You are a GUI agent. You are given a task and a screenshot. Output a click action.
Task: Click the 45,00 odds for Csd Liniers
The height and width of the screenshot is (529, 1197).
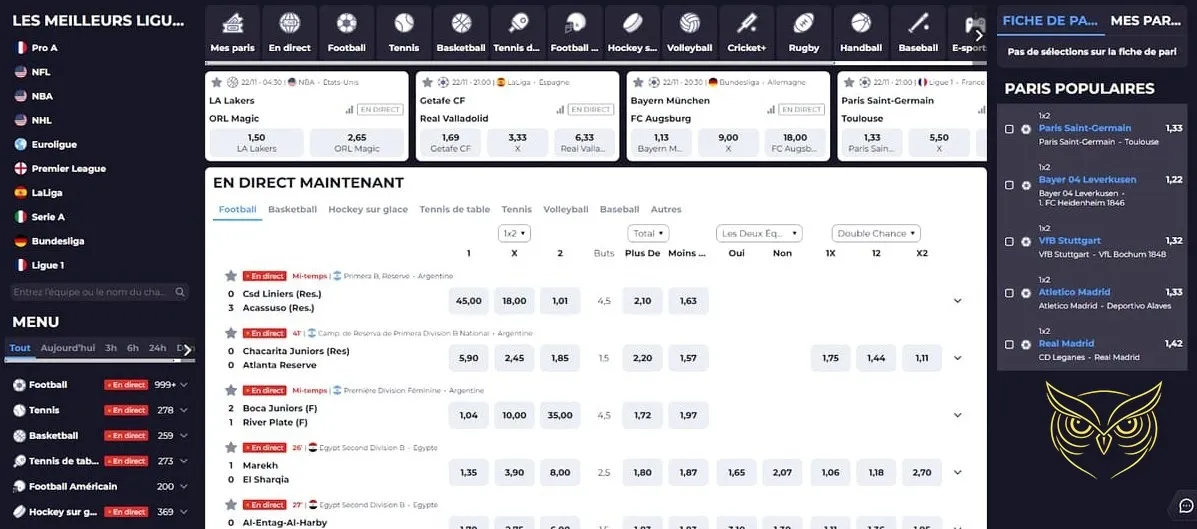coord(469,301)
